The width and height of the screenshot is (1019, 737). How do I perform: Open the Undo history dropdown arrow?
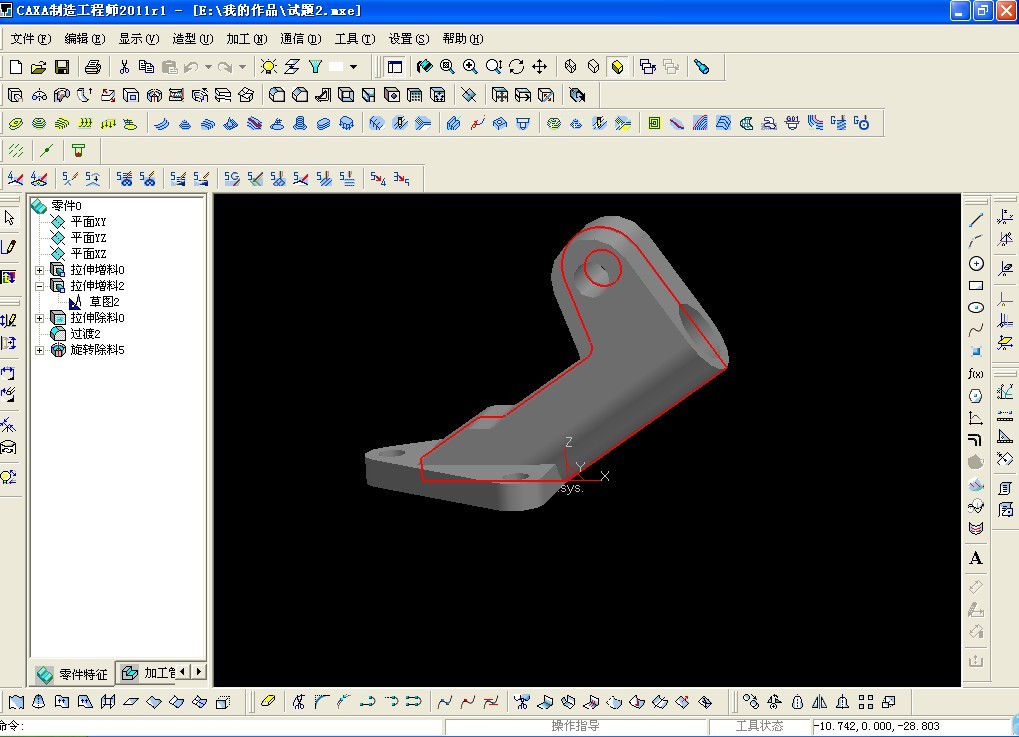(208, 67)
